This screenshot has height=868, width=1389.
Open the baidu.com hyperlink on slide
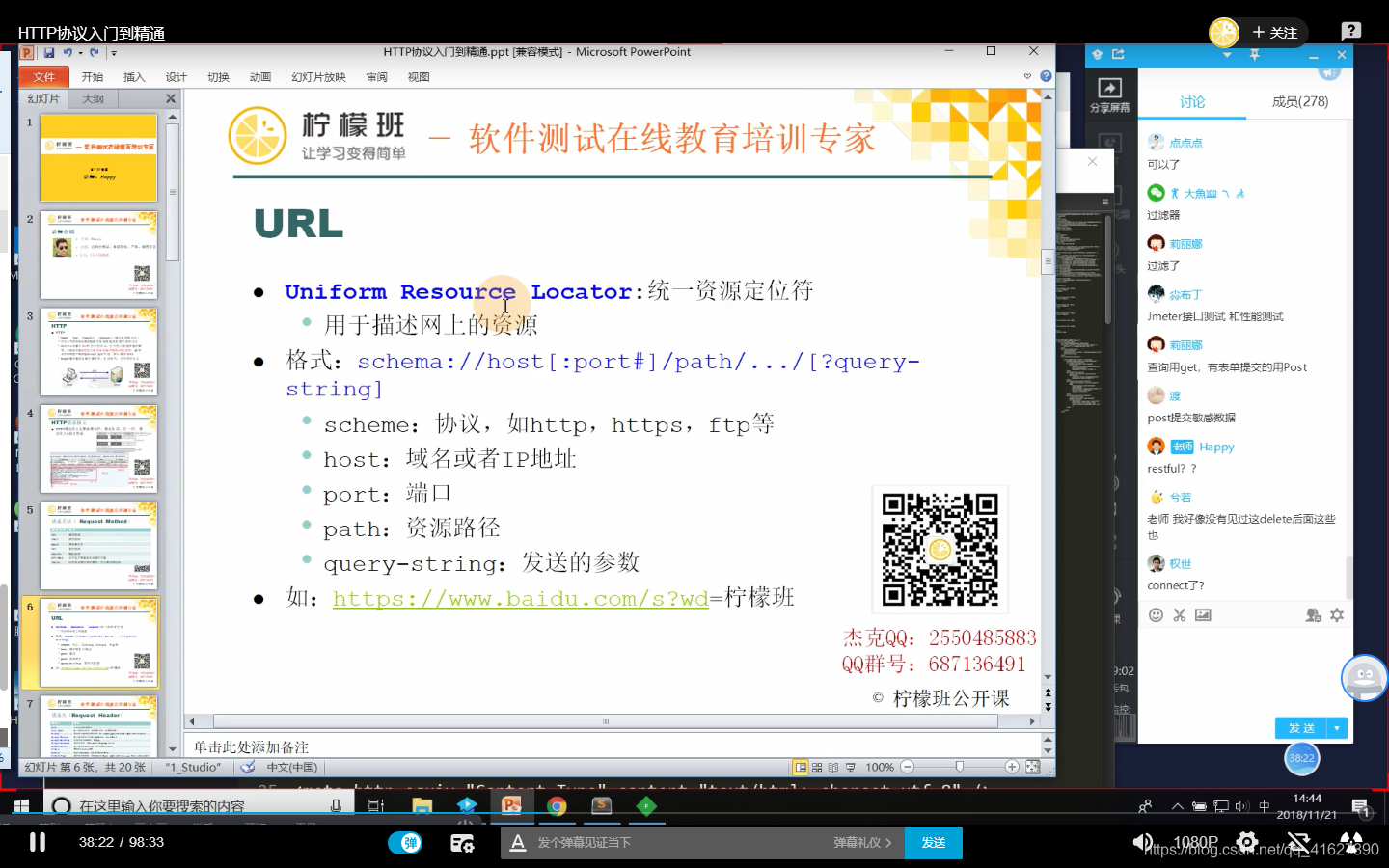point(521,598)
